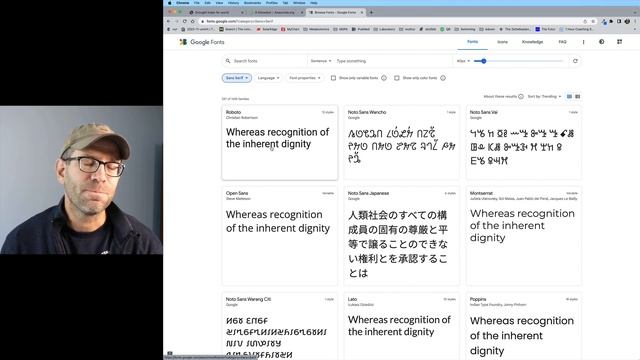Open the Knowledge tab
Viewport: 640px width, 360px height.
point(532,42)
